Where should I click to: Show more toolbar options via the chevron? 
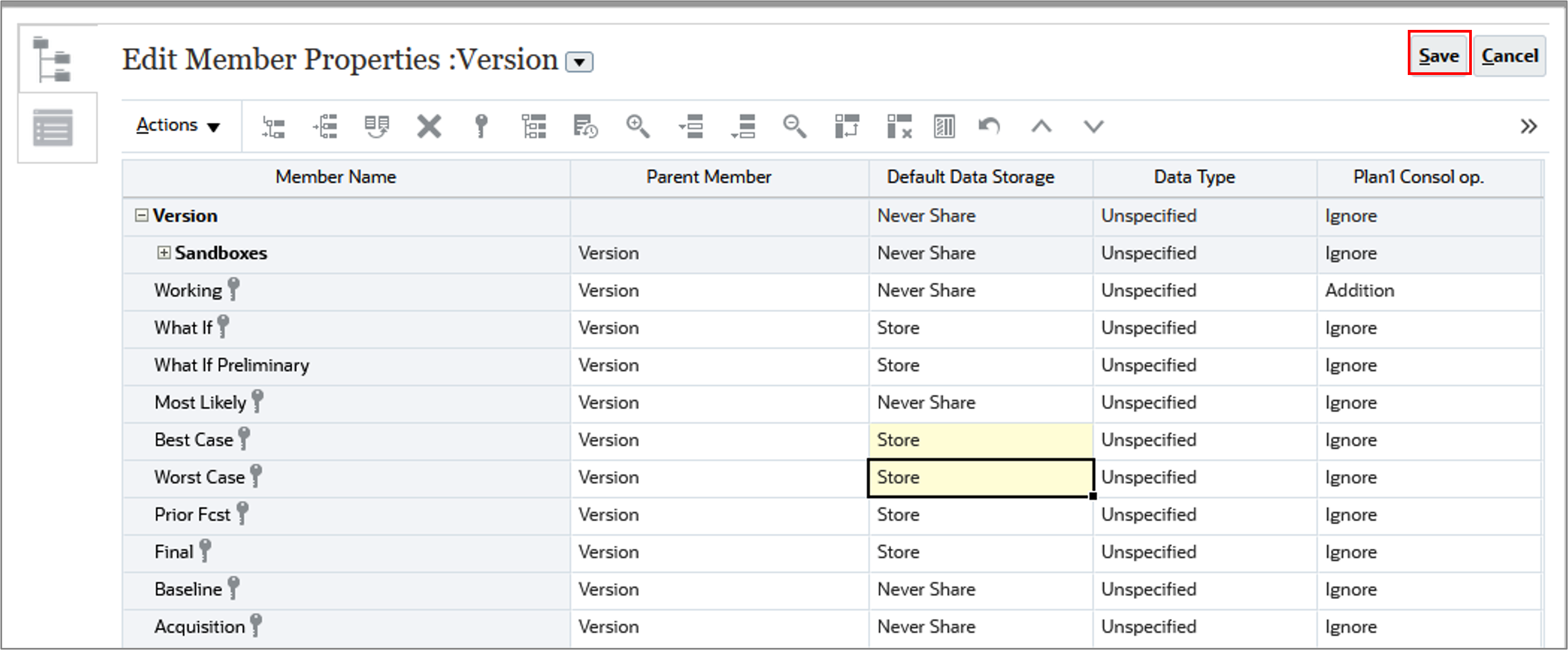[x=1528, y=126]
